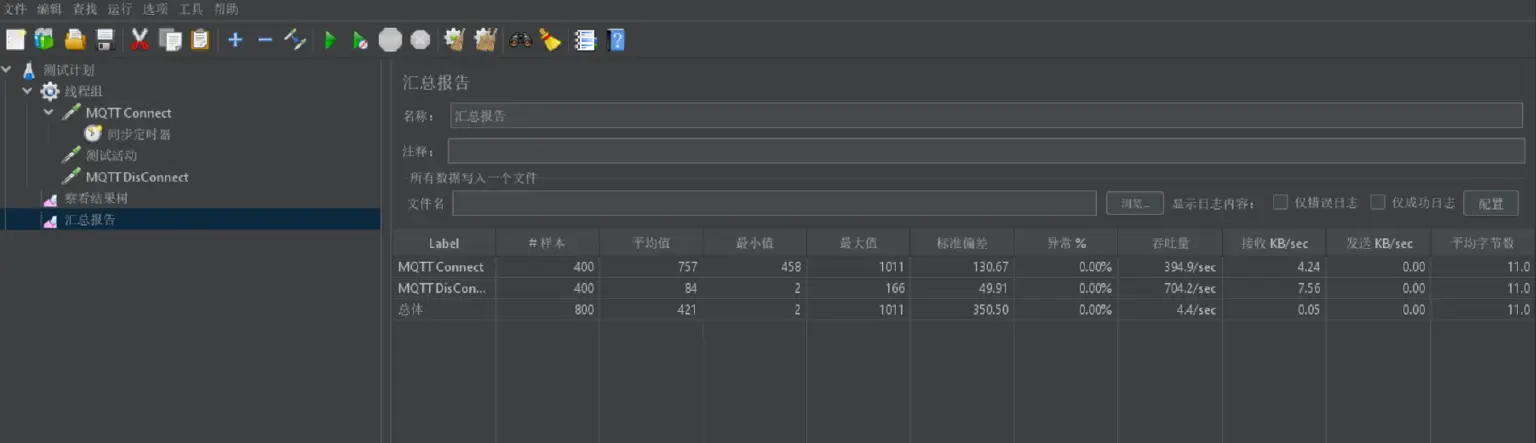Select 测试活动 in the tree
The width and height of the screenshot is (1536, 443).
pyautogui.click(x=111, y=155)
